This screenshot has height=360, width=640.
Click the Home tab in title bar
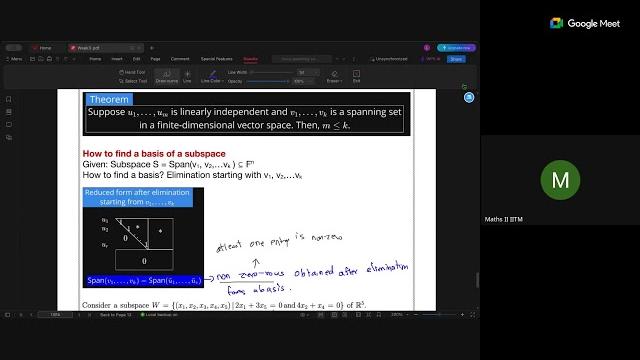42,48
